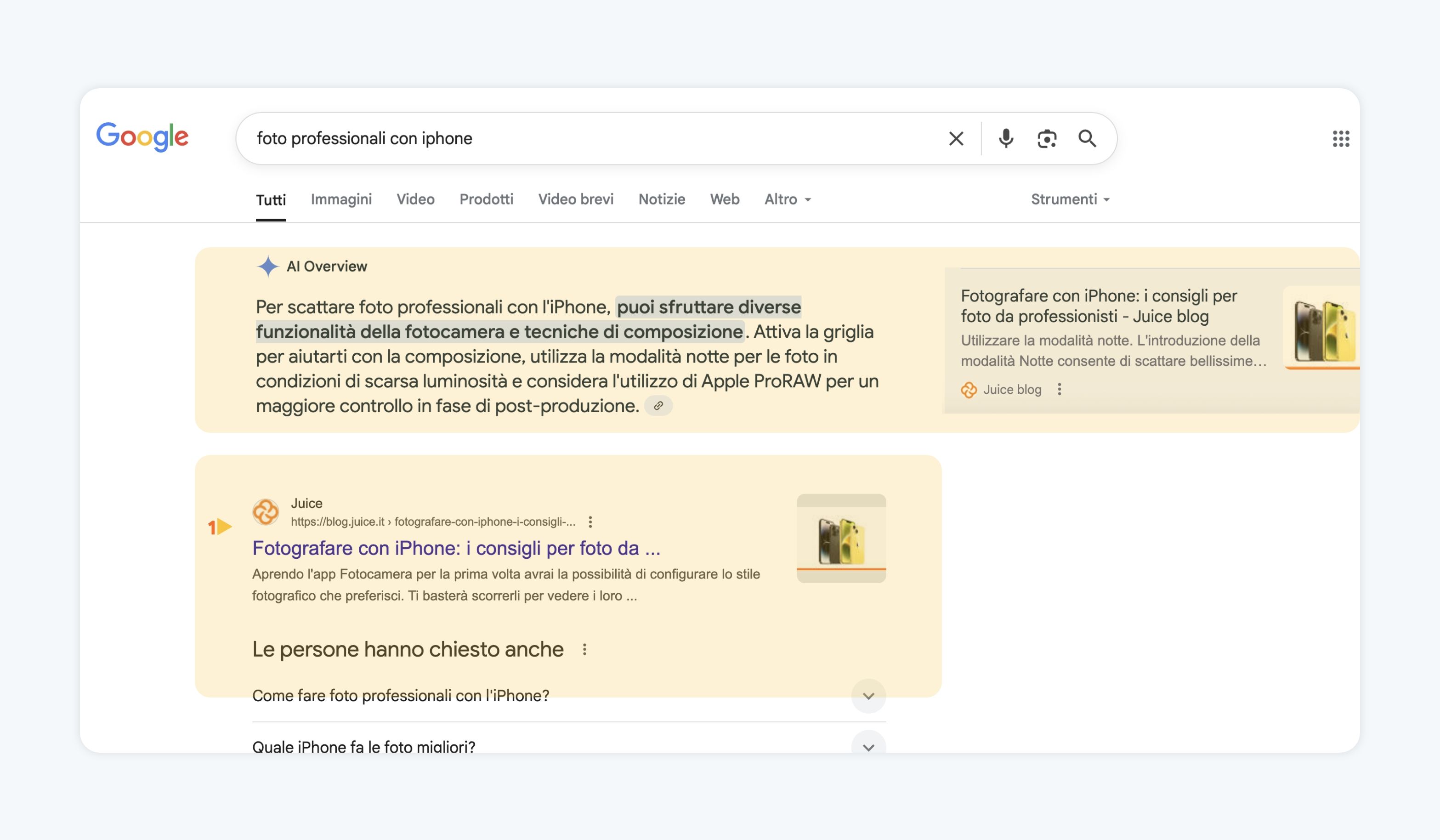This screenshot has height=840, width=1440.
Task: Open 'Fotografare con iPhone: i consigli per foto da ...' result
Action: 457,548
